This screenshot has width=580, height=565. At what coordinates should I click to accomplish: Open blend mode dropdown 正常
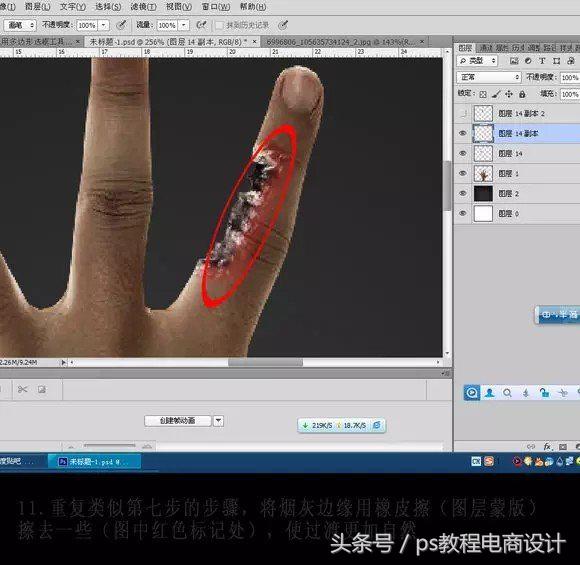(x=489, y=77)
